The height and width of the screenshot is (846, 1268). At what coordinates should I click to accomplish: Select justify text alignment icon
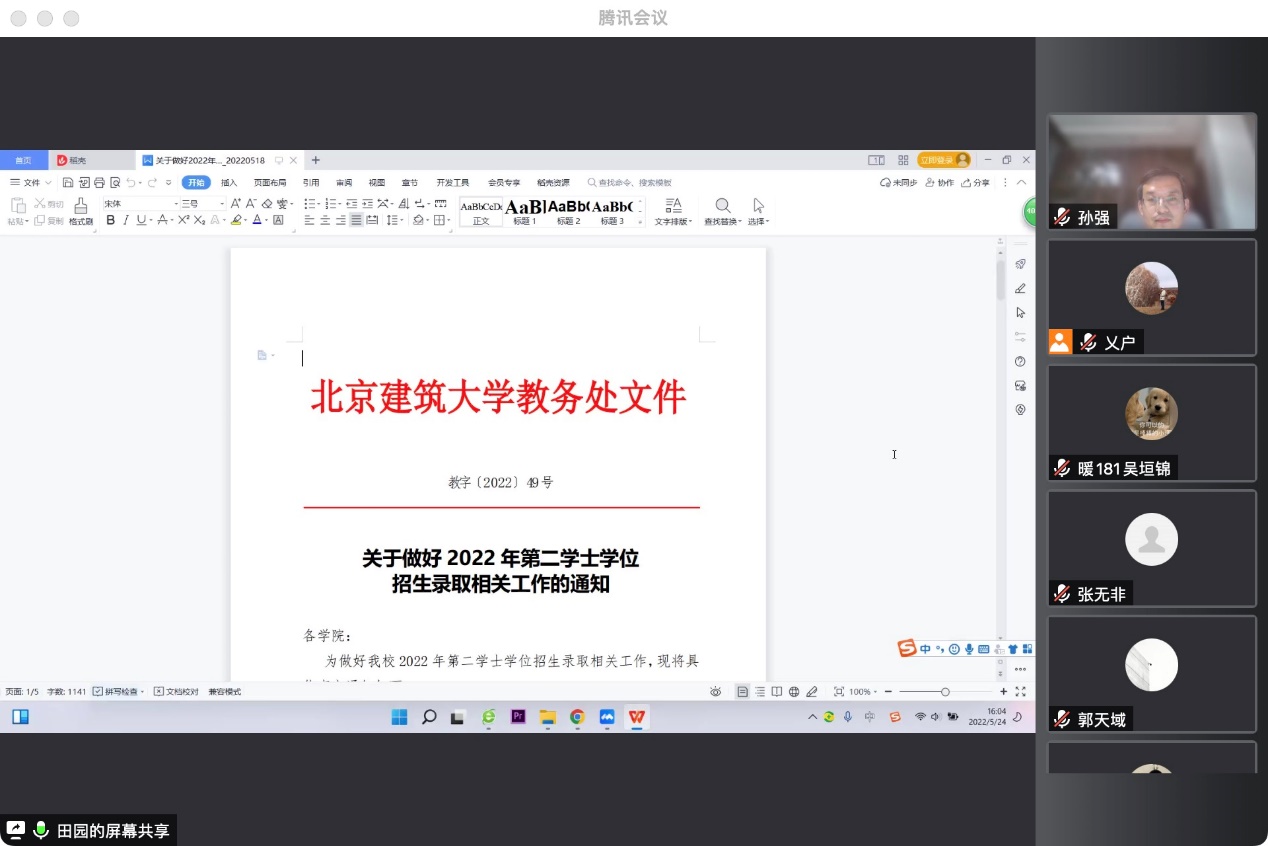(356, 220)
